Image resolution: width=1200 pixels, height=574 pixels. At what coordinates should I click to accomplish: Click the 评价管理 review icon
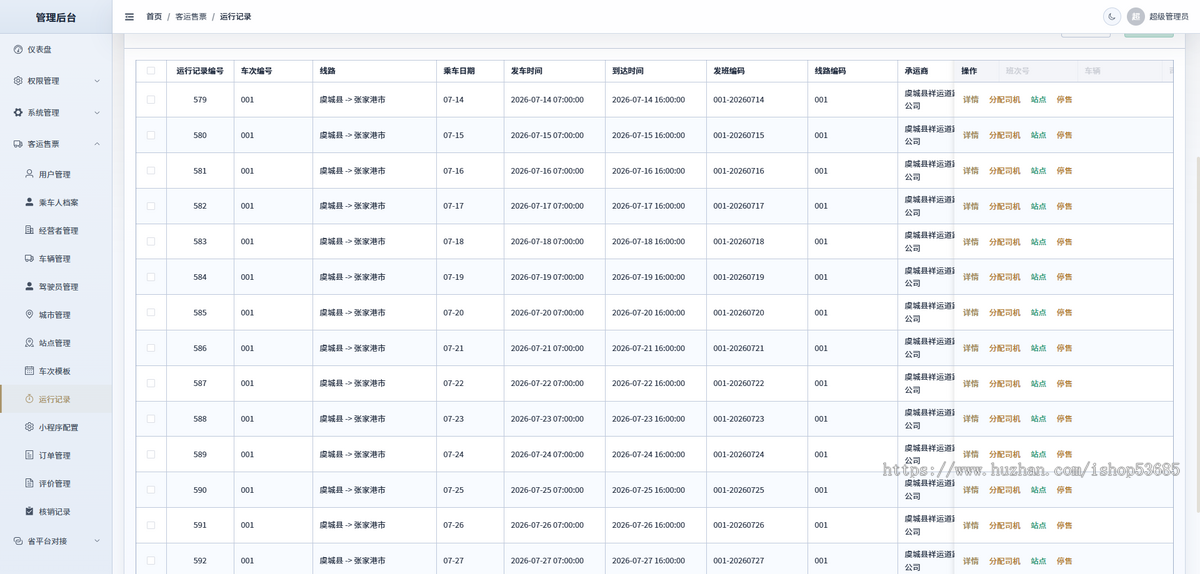[x=29, y=483]
